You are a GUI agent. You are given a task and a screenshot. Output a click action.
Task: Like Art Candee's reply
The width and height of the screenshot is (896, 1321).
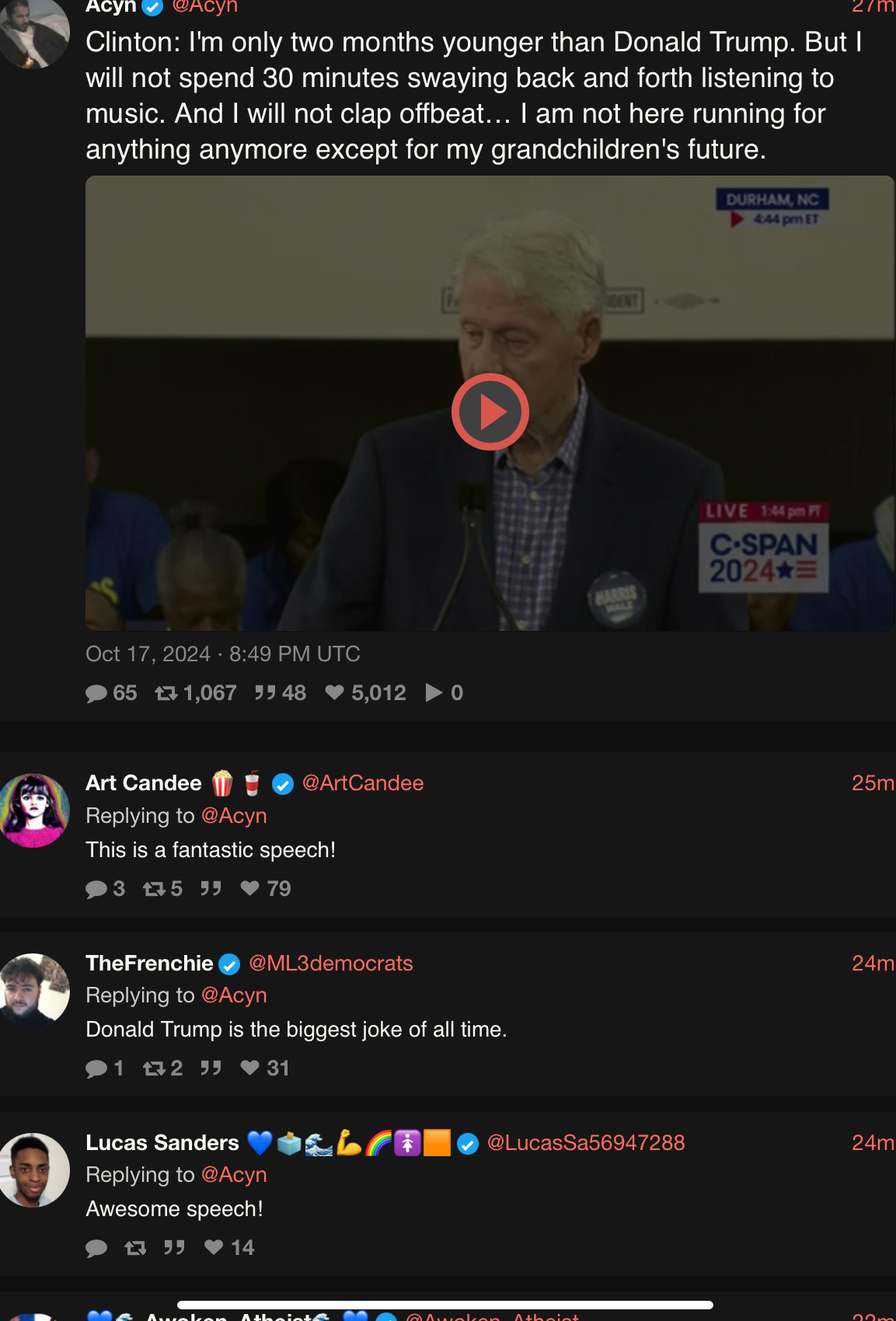(x=265, y=889)
